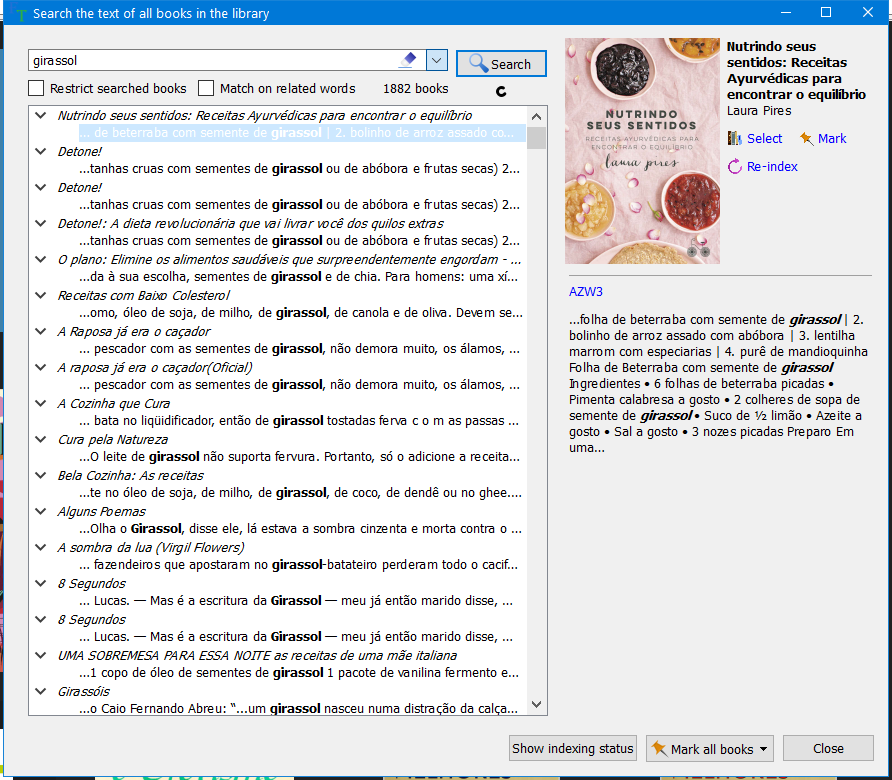Click in the girassol search input field
892x780 pixels.
pos(213,60)
